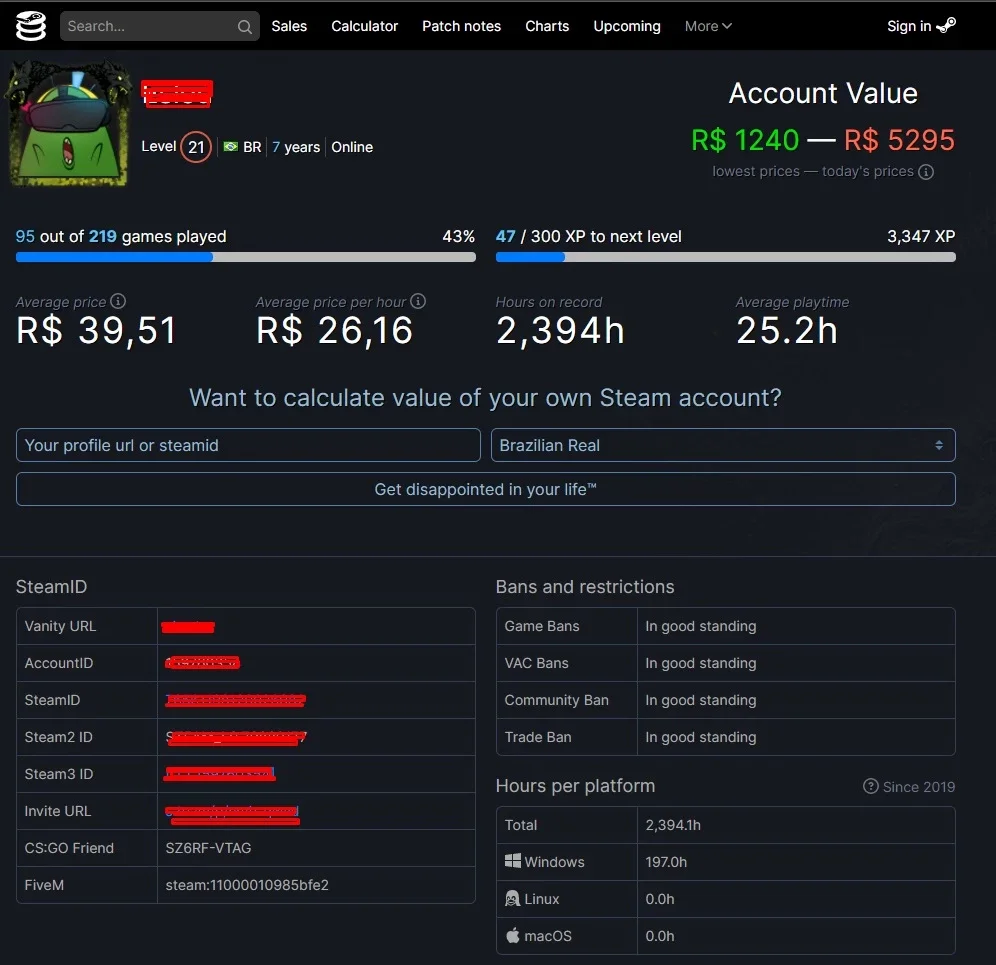Select the FiveM value steam:11000010985bfe2
The height and width of the screenshot is (965, 996).
point(247,884)
